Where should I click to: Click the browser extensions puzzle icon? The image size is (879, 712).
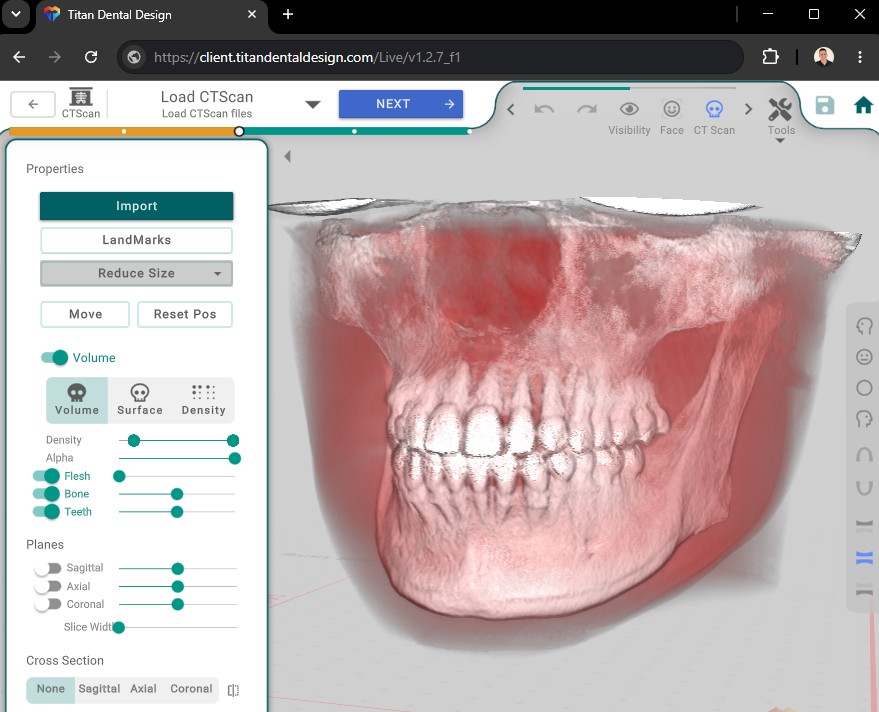click(770, 57)
